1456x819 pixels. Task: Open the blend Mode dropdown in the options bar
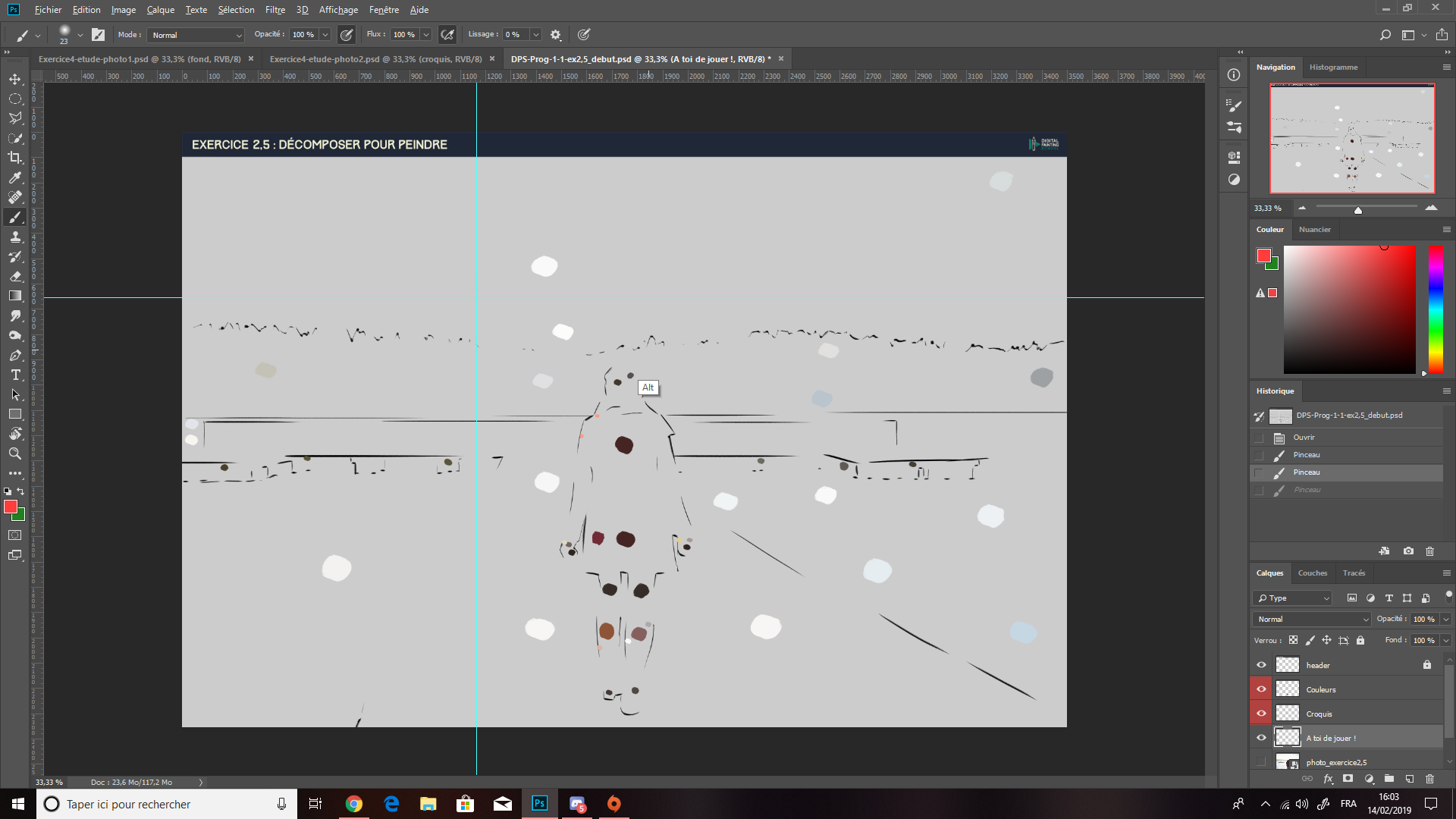coord(237,35)
